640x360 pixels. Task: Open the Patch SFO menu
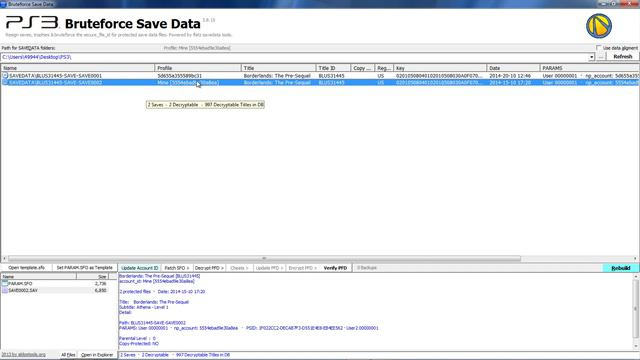(x=177, y=268)
